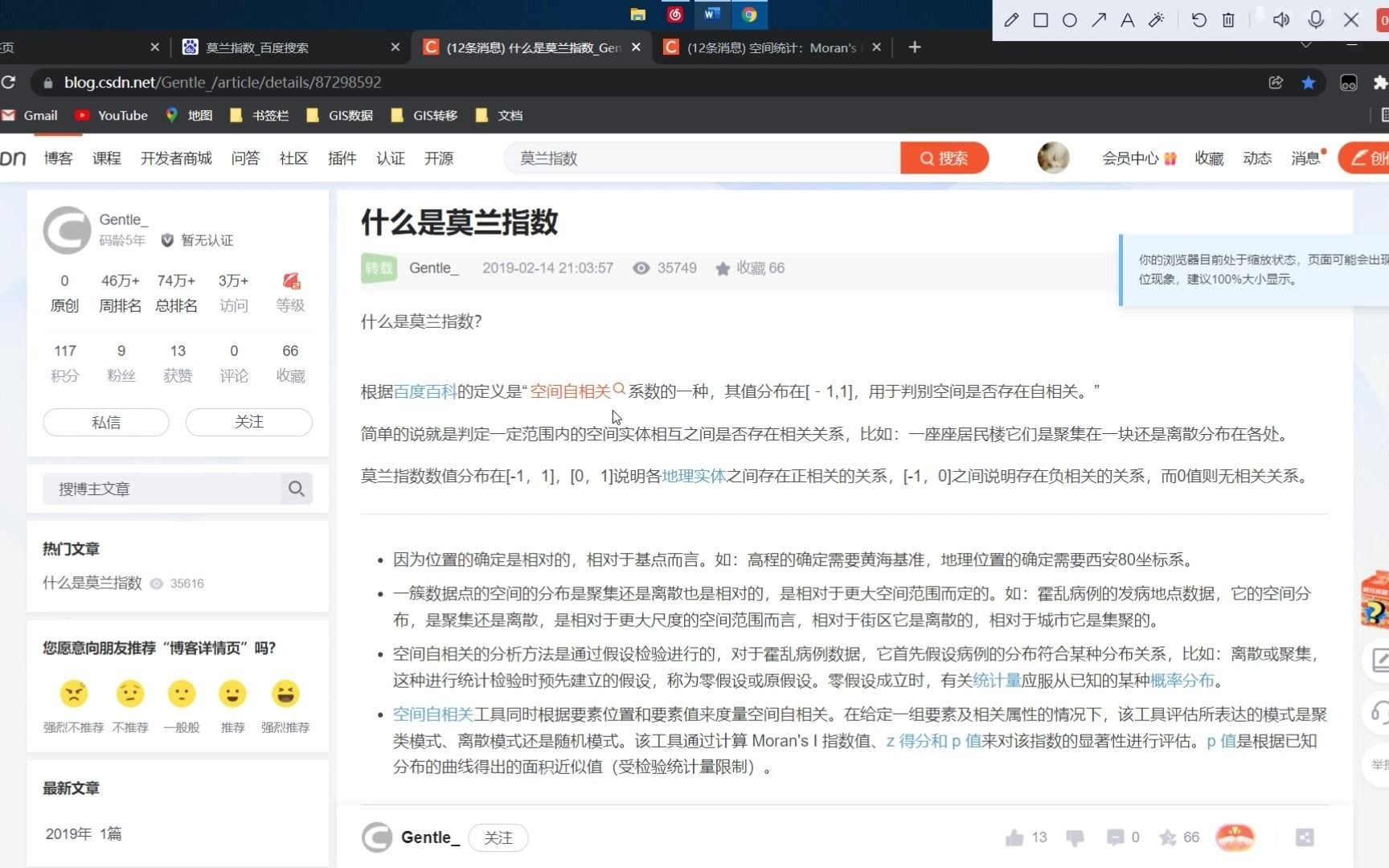Screen dimensions: 1389x868
Task: Click the 关注 follow button
Action: point(248,422)
